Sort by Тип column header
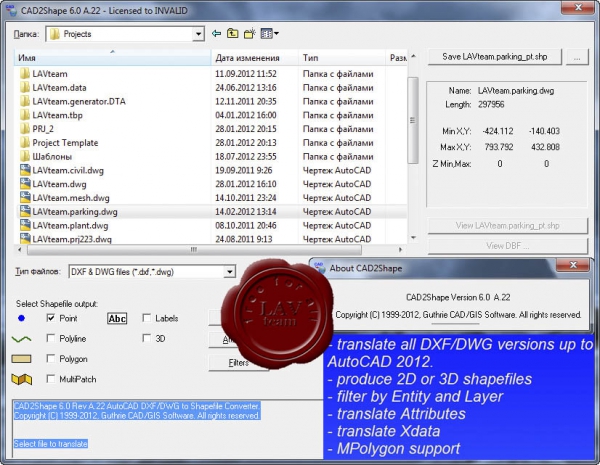 342,58
